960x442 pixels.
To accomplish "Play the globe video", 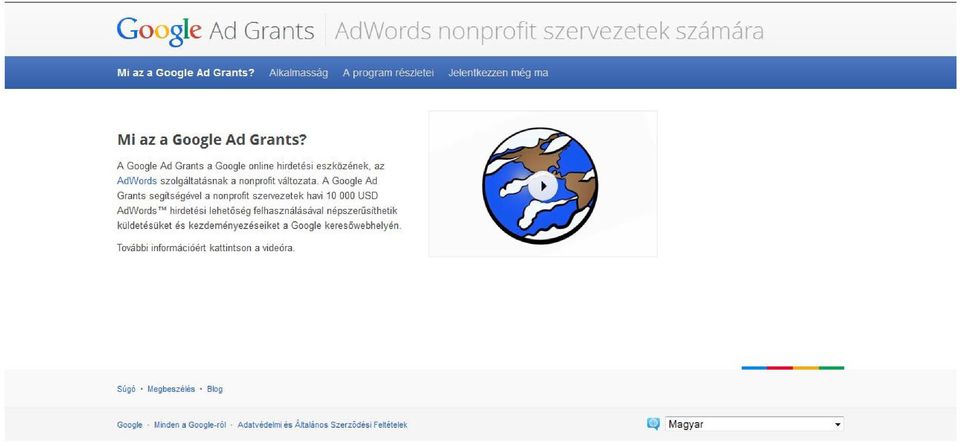I will point(543,185).
